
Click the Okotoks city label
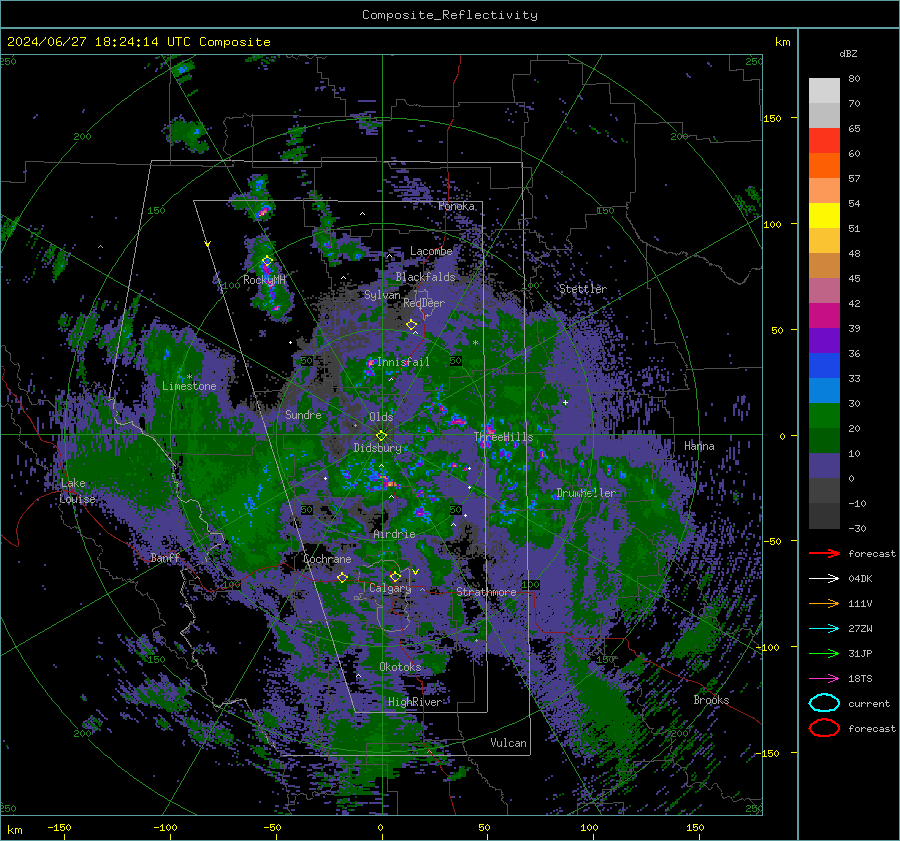400,666
